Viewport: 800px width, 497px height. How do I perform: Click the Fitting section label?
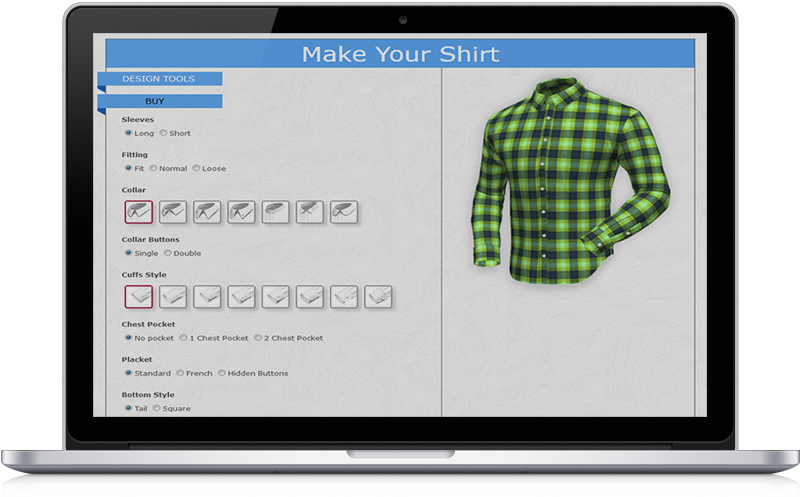pyautogui.click(x=135, y=155)
